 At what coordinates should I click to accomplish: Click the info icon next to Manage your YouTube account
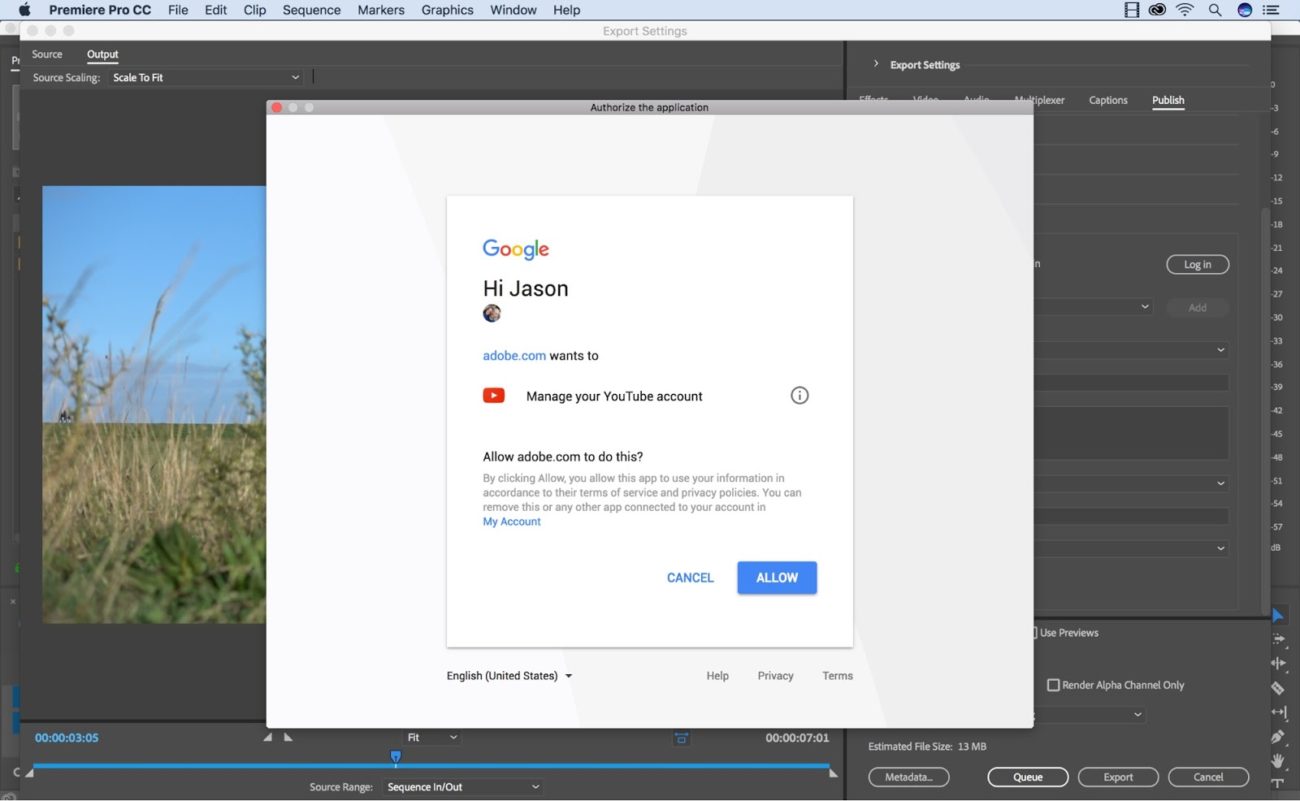pyautogui.click(x=799, y=395)
